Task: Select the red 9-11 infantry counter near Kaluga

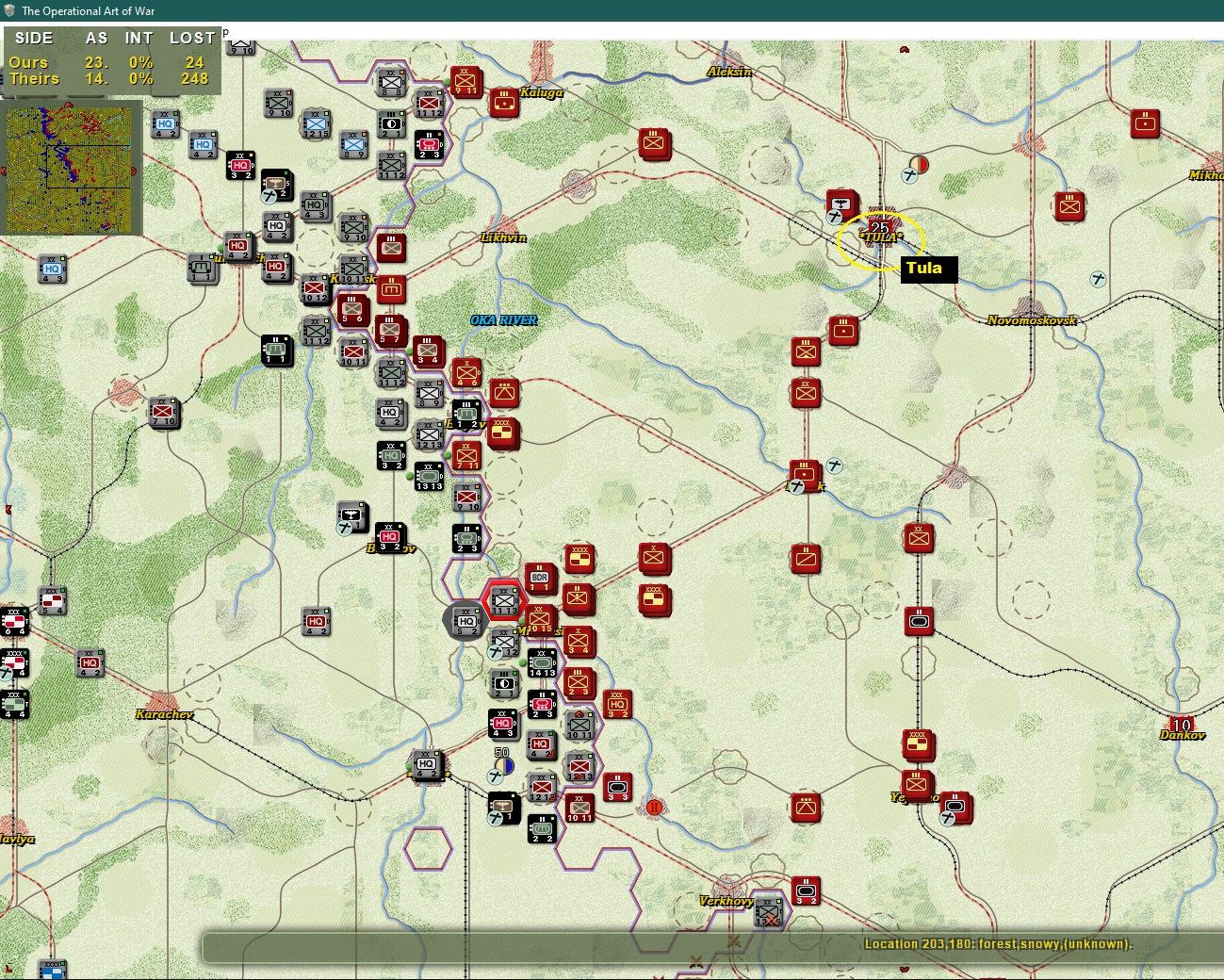Action: [x=465, y=82]
